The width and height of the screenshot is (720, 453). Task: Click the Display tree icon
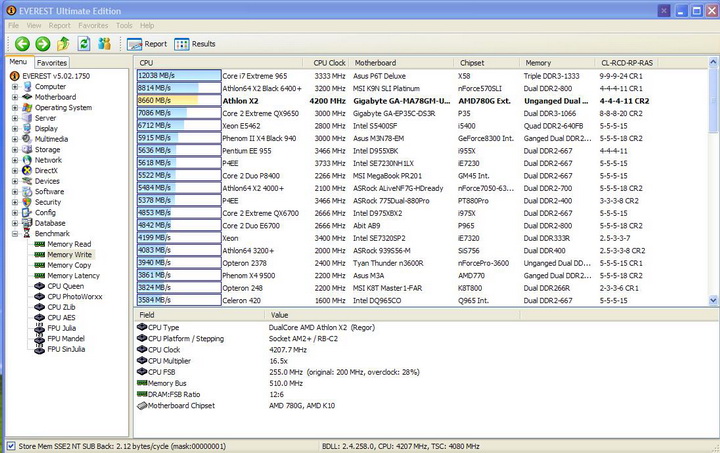tap(28, 129)
